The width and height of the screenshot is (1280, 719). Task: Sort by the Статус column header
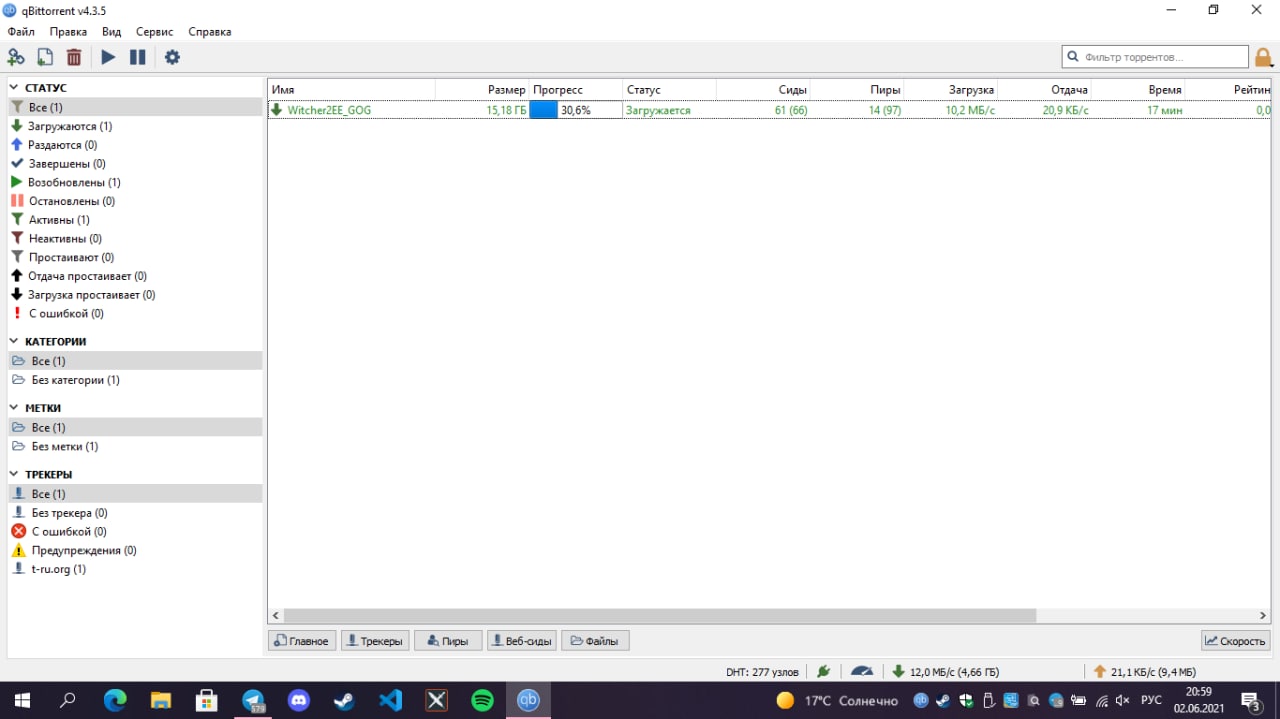669,90
